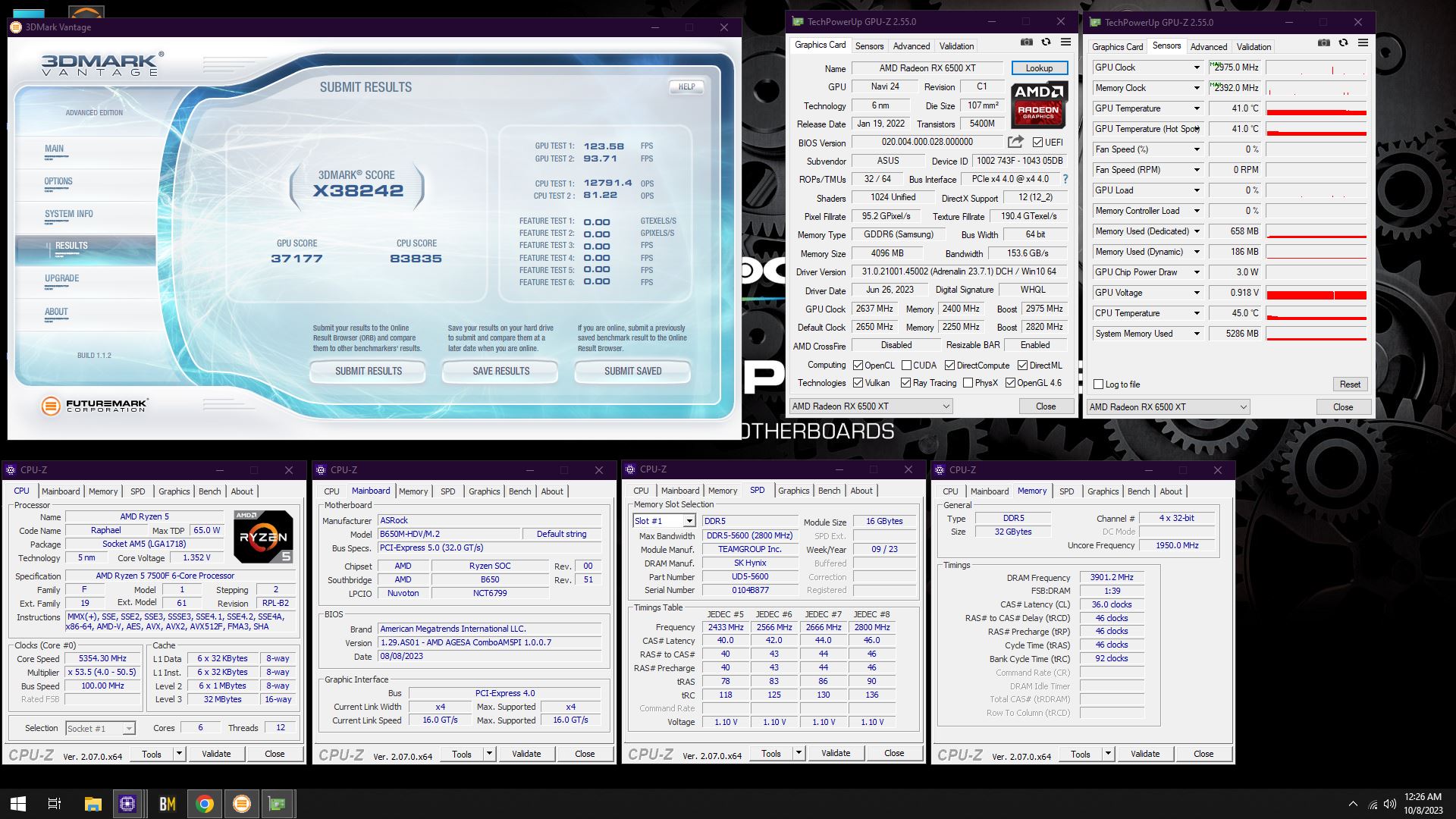Open the GPU Voltage sensor dropdown

[1197, 293]
